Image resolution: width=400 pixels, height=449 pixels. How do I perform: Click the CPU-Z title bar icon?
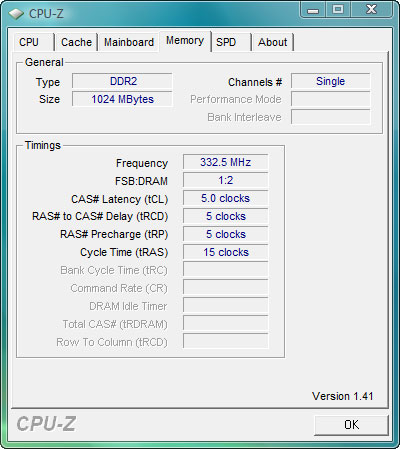16,14
